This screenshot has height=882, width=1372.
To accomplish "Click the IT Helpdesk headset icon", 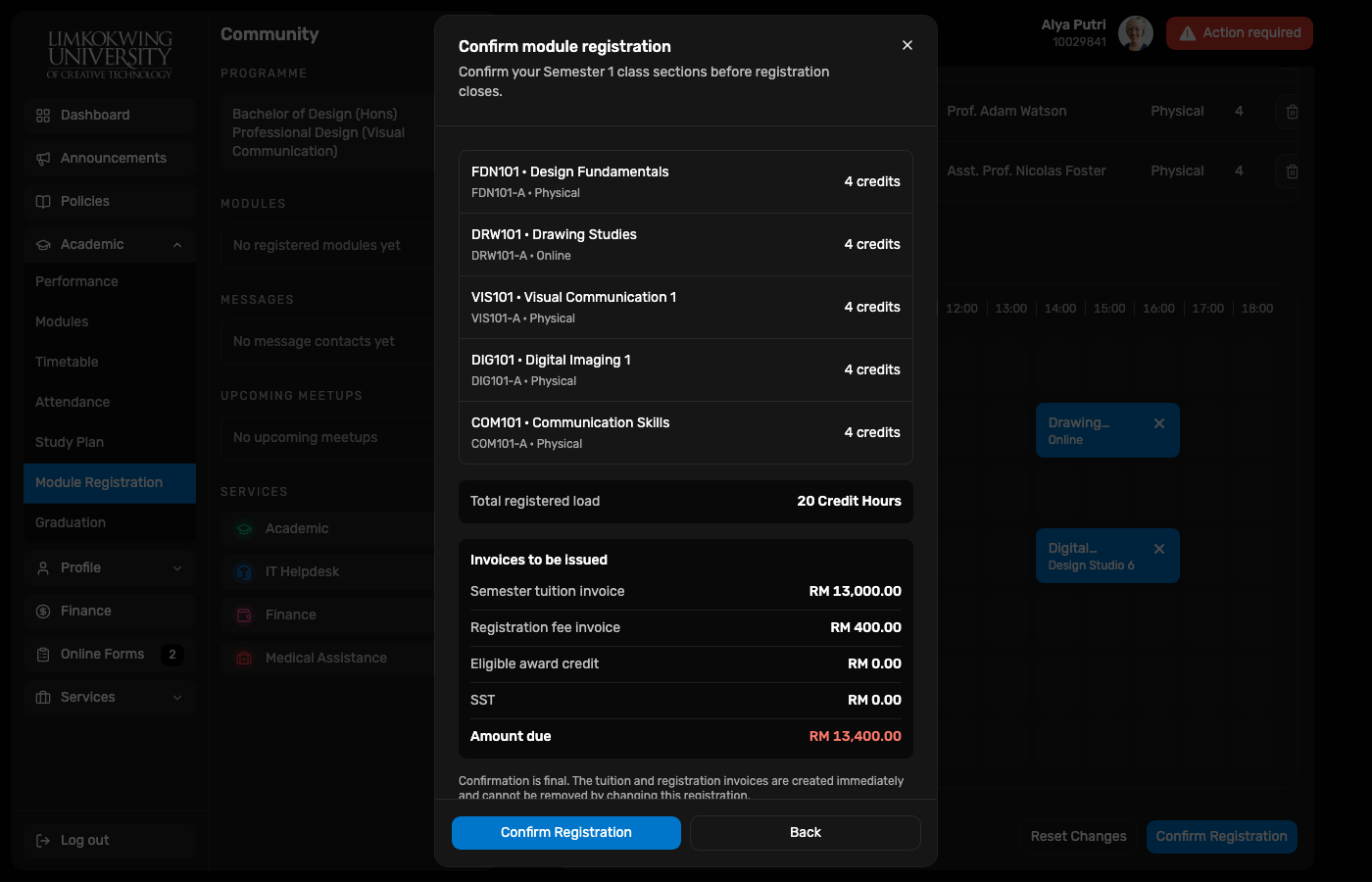I will (x=244, y=572).
